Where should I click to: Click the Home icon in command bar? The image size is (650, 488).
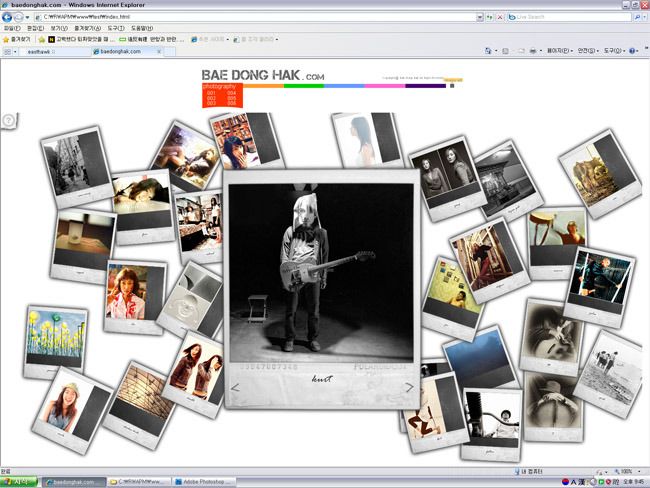click(488, 51)
